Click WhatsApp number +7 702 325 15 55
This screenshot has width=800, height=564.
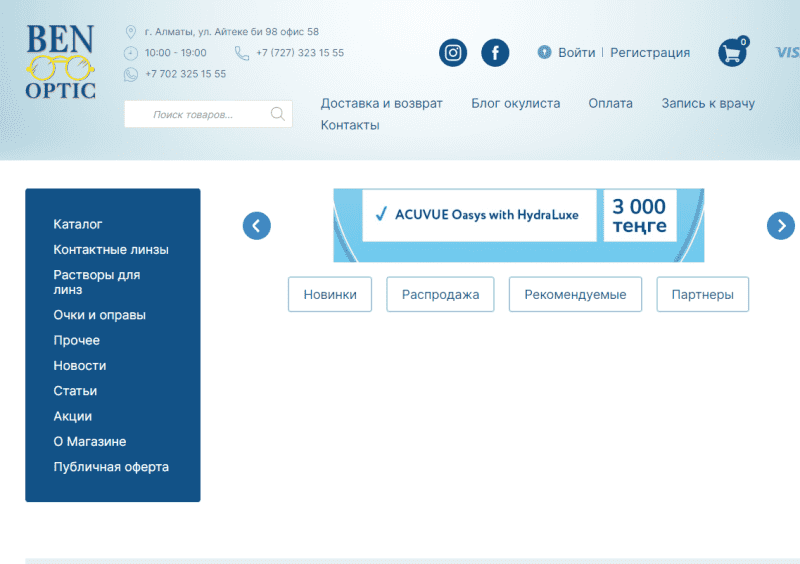point(186,74)
